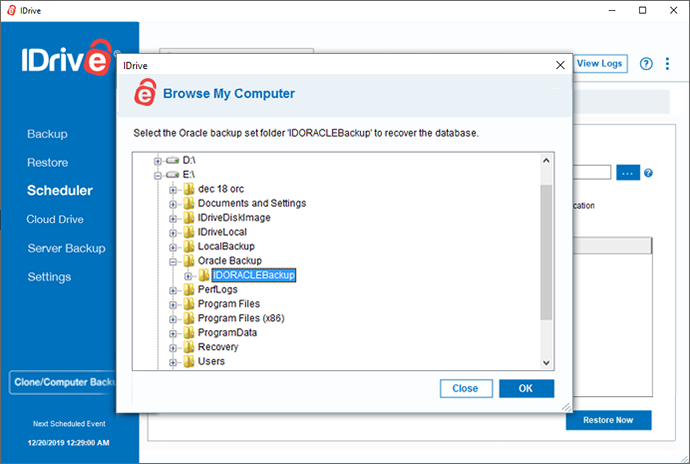Screen dimensions: 690x464
Task: Click the blue browse ellipsis button
Action: [628, 173]
